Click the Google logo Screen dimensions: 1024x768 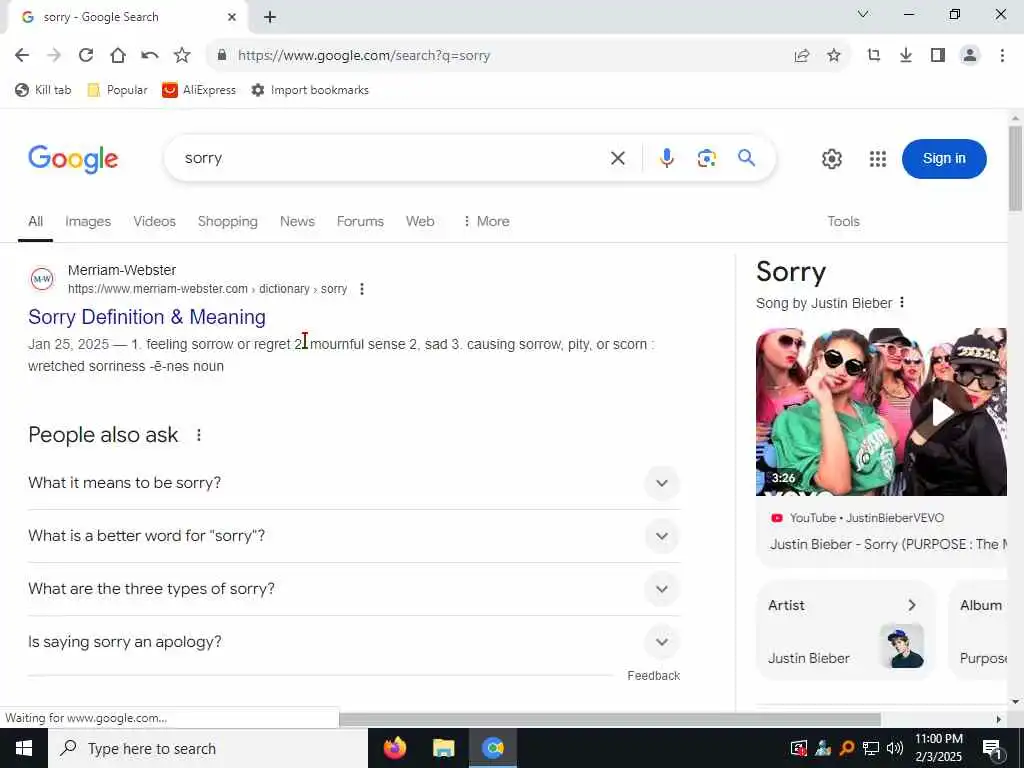[73, 159]
